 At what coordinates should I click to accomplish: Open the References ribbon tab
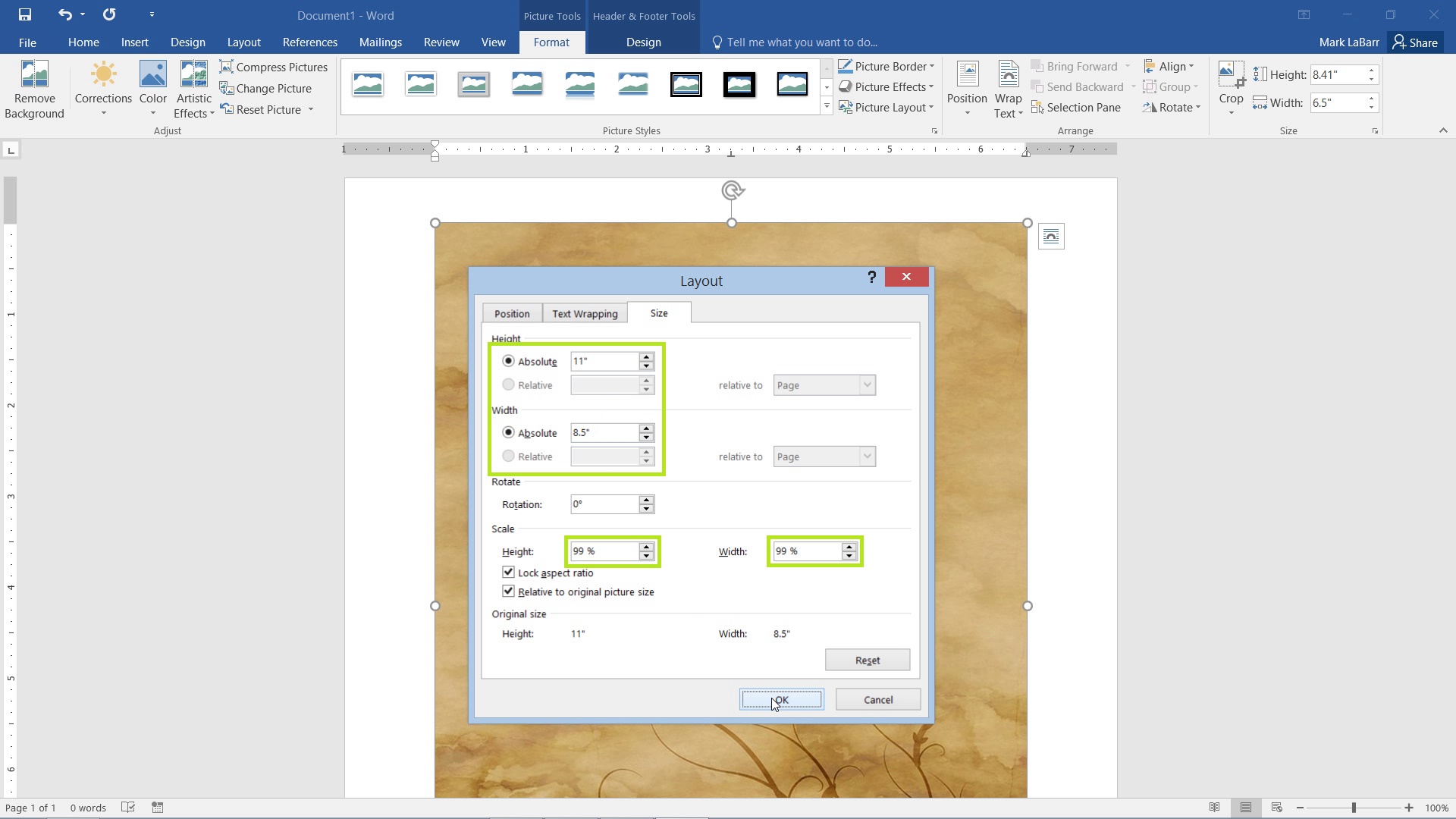tap(309, 42)
